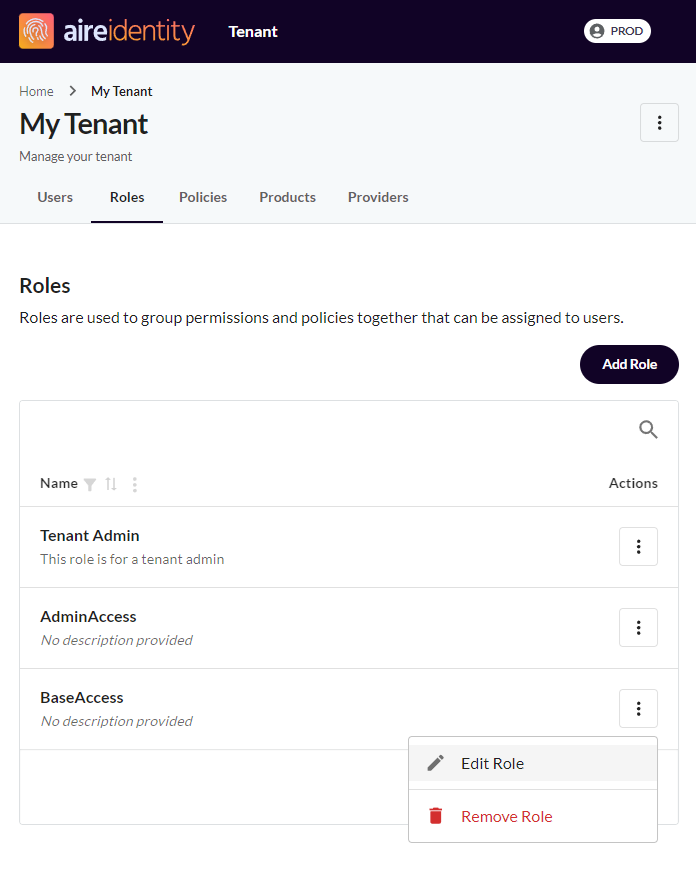Open the Providers tab
This screenshot has height=890, width=696.
tap(378, 198)
